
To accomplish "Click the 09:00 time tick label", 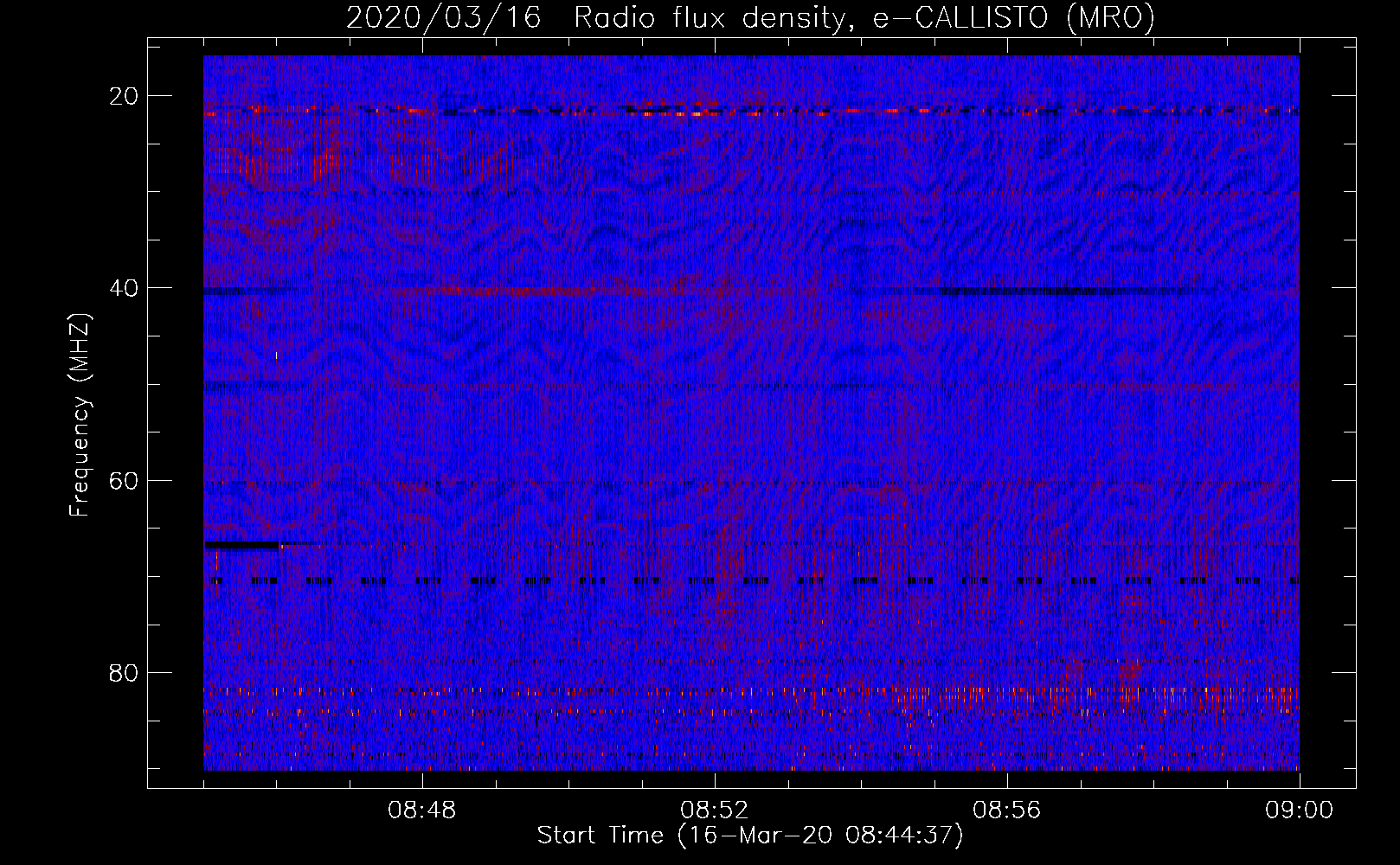I will (x=1300, y=811).
